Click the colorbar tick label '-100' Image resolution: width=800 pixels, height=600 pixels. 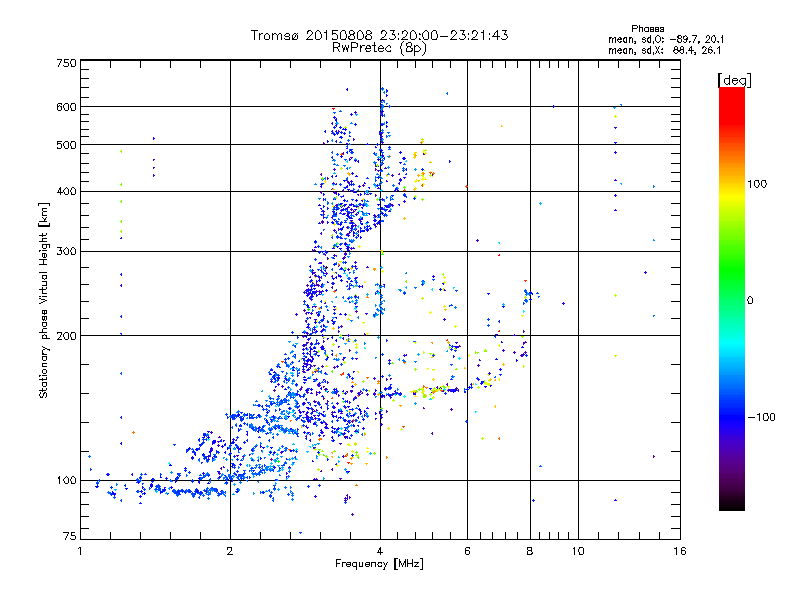761,417
